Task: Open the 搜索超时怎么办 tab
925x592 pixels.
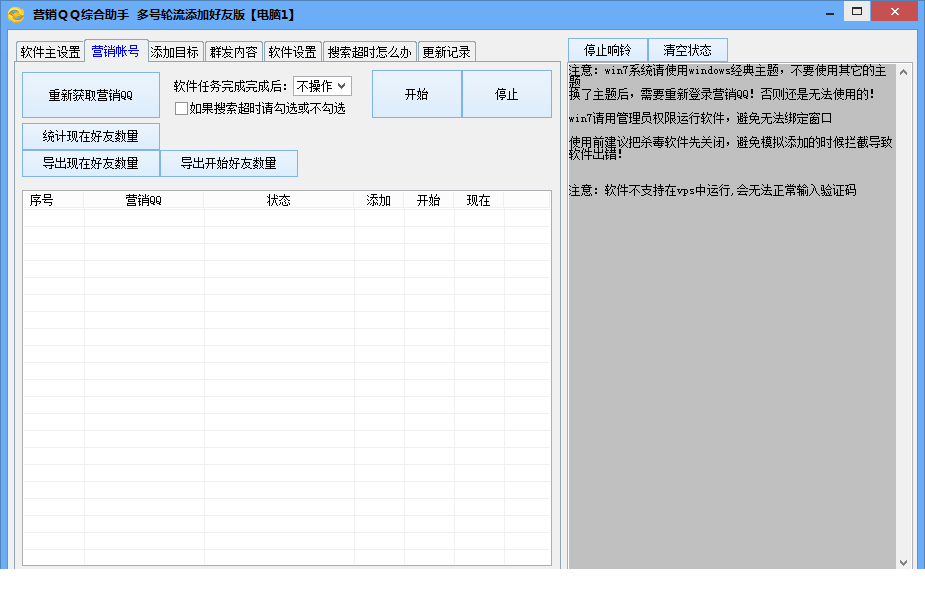Action: (x=370, y=52)
